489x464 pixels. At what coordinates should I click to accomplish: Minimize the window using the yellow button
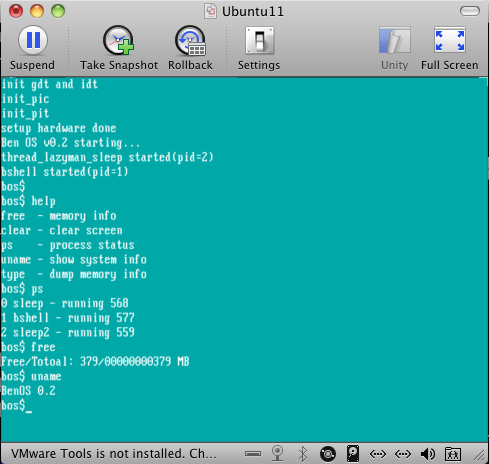[37, 11]
